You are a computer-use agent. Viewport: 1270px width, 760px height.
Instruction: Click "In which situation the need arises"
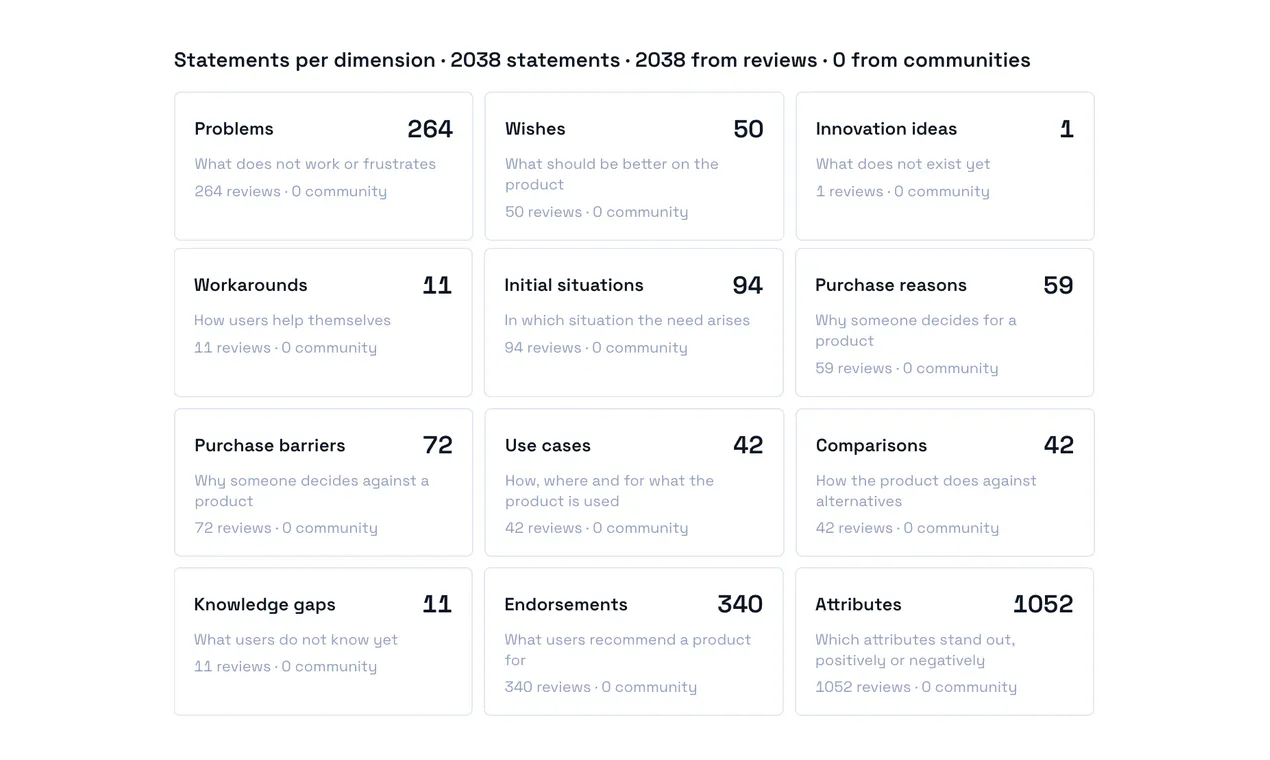627,320
